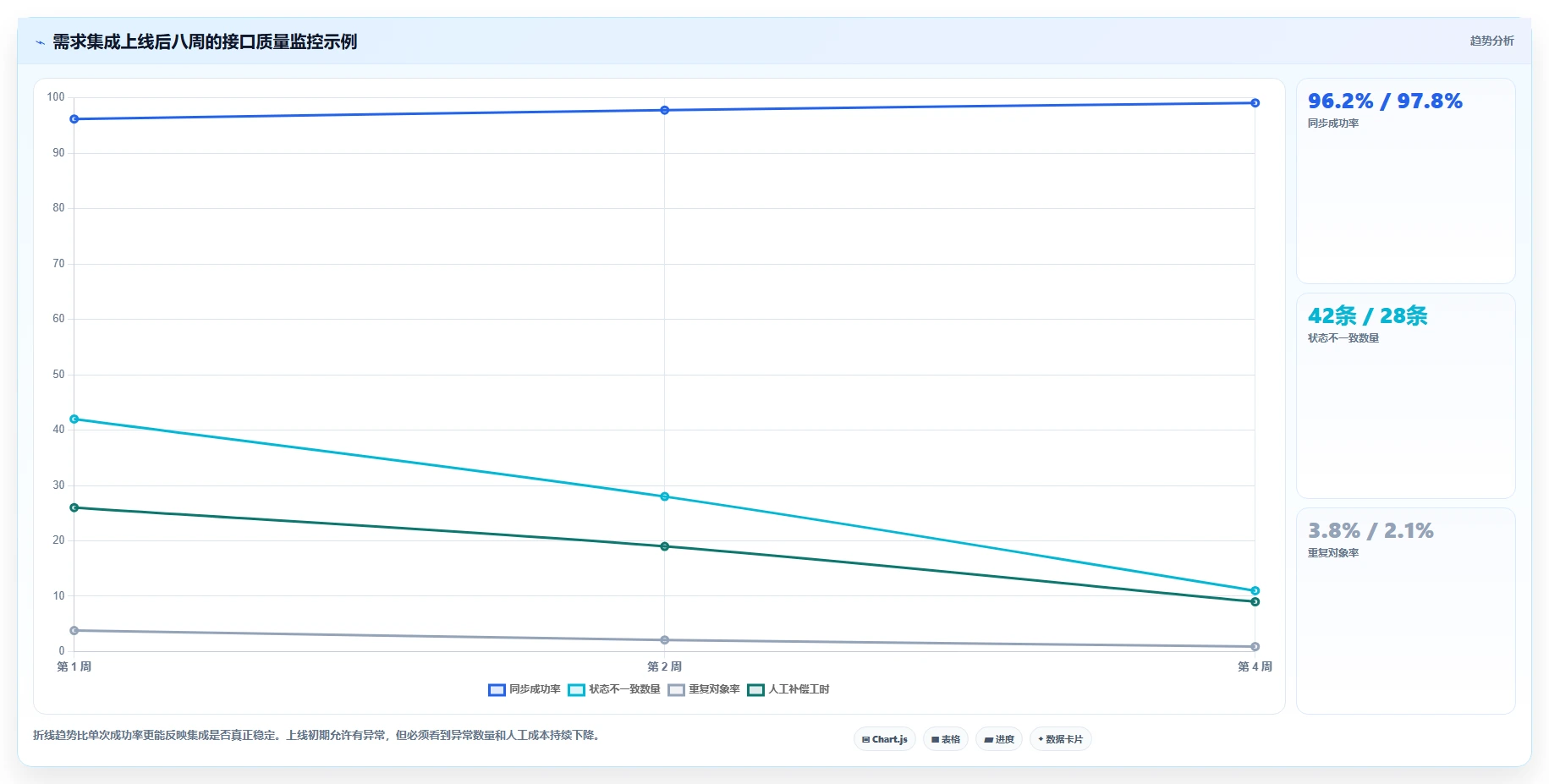Select 同步成功率 data point at 第 1 周
The image size is (1549, 784).
click(x=74, y=119)
